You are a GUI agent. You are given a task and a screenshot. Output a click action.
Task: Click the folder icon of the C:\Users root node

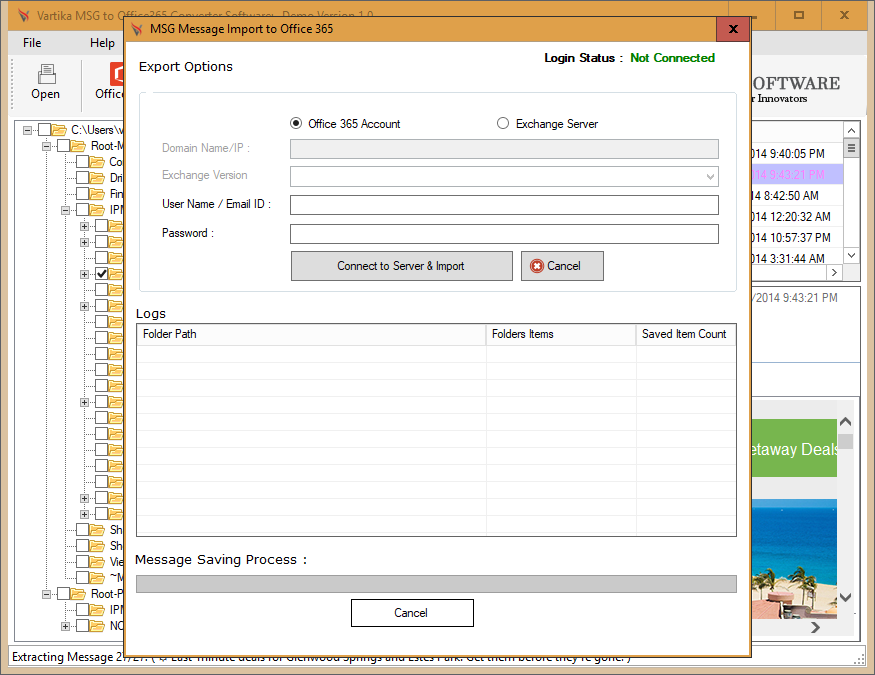pos(59,130)
